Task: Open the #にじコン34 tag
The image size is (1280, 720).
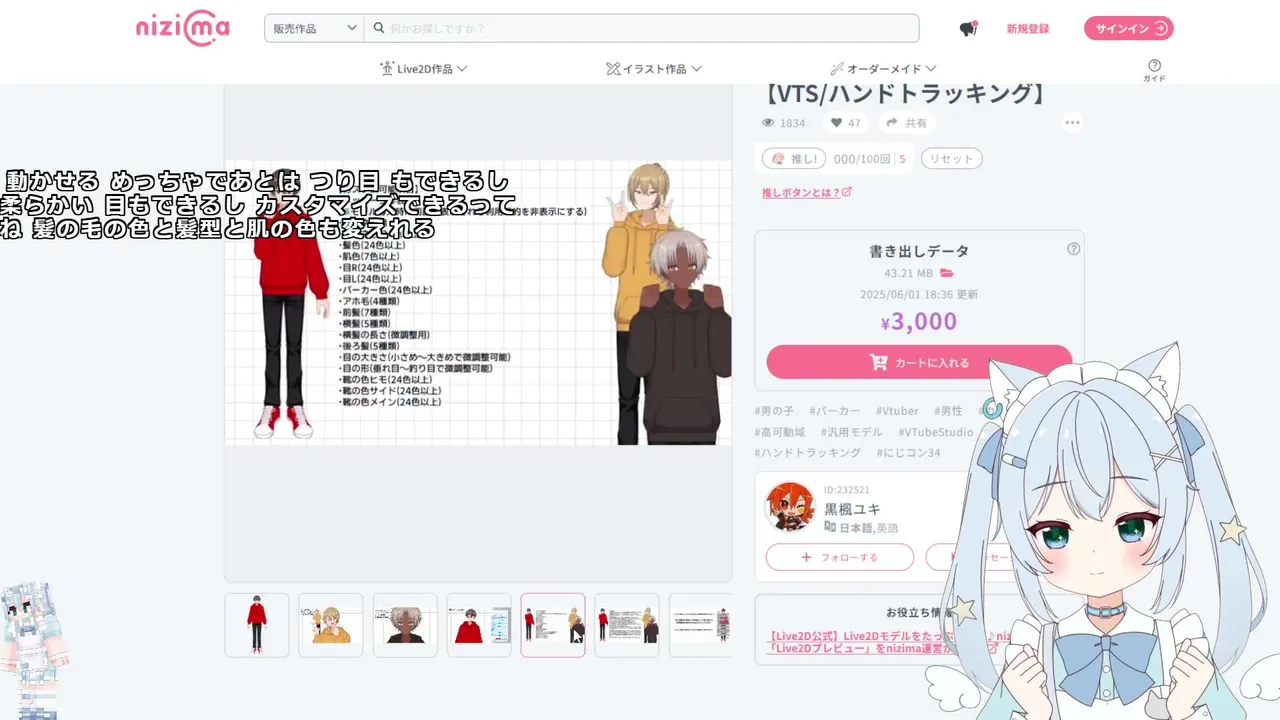Action: point(908,453)
